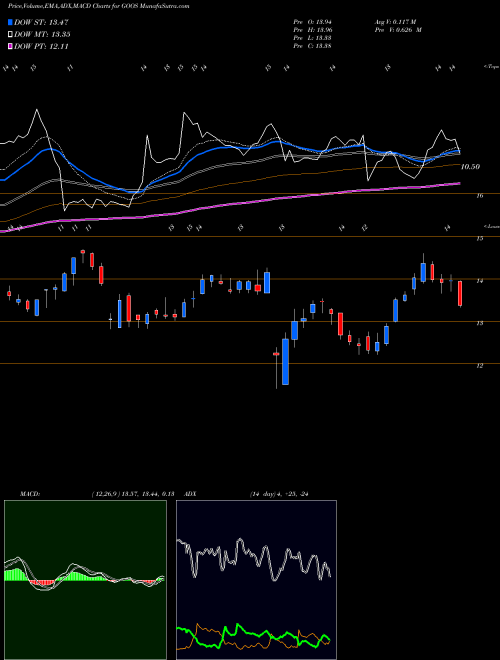Viewport: 500px width, 660px height.
Task: Click the MACD panel title label
Action: pos(30,494)
